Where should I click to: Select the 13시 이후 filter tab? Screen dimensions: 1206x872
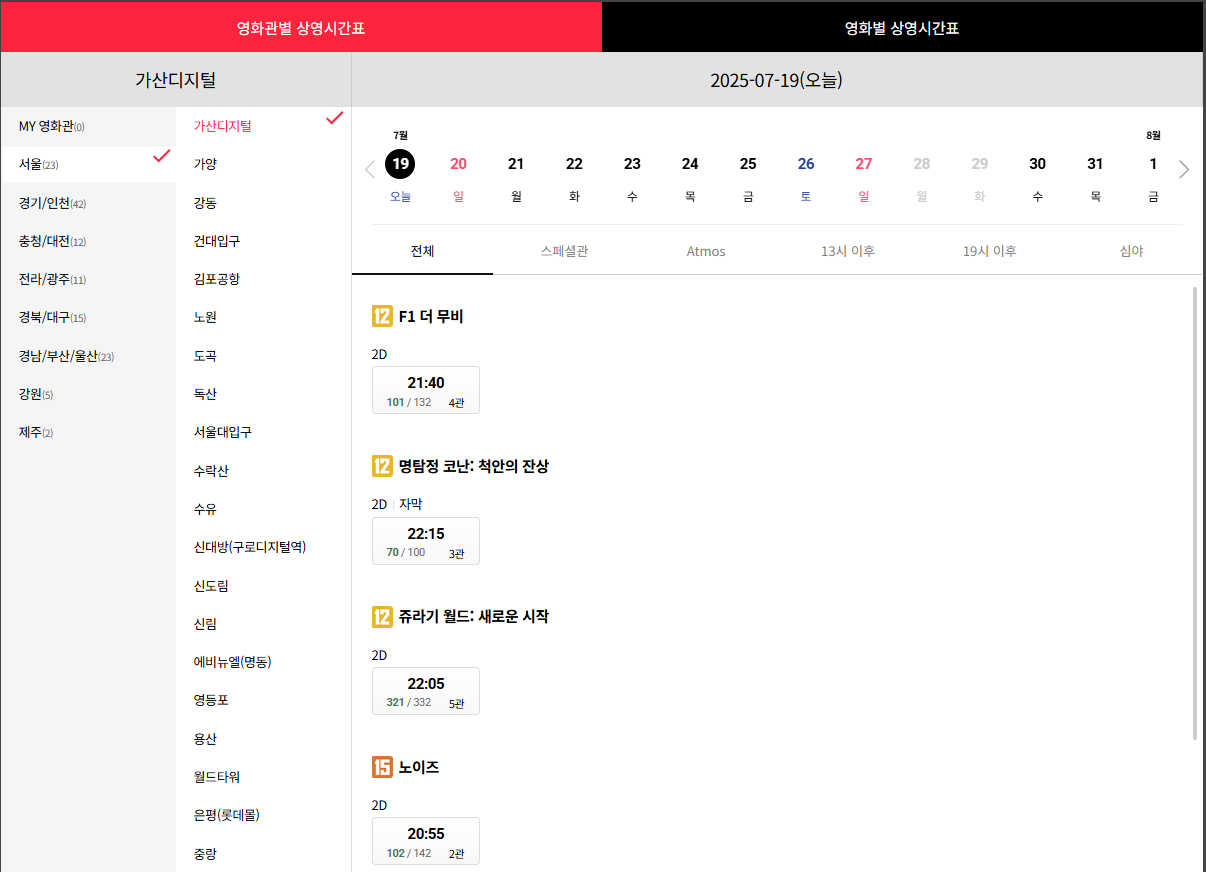(x=848, y=251)
